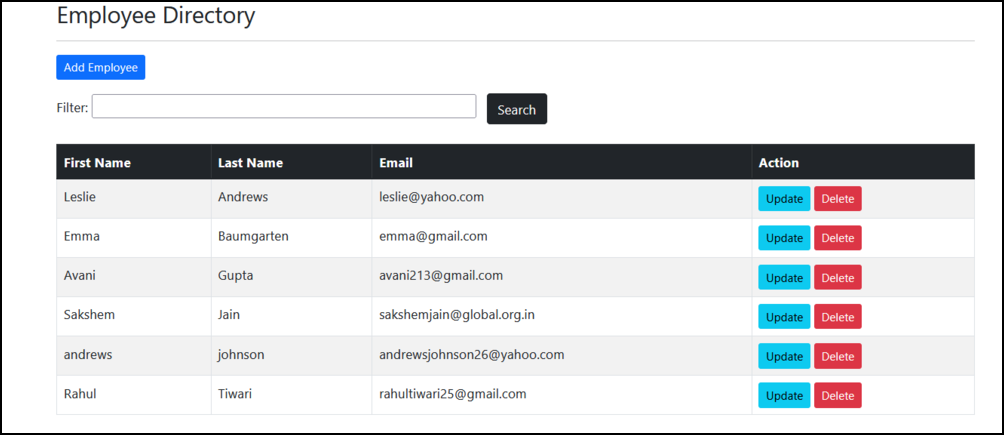
Task: Update the Avani Gupta record
Action: [784, 277]
